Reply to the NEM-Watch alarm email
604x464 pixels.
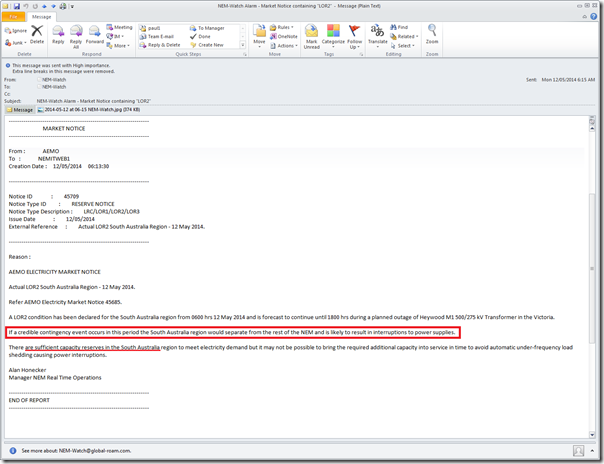click(58, 34)
